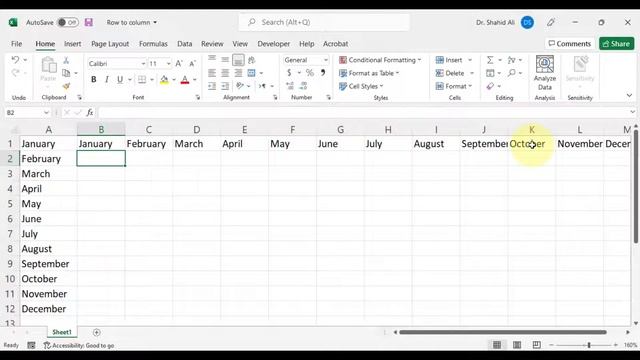Open the Page Layout tab
This screenshot has height=360, width=640.
(x=110, y=44)
